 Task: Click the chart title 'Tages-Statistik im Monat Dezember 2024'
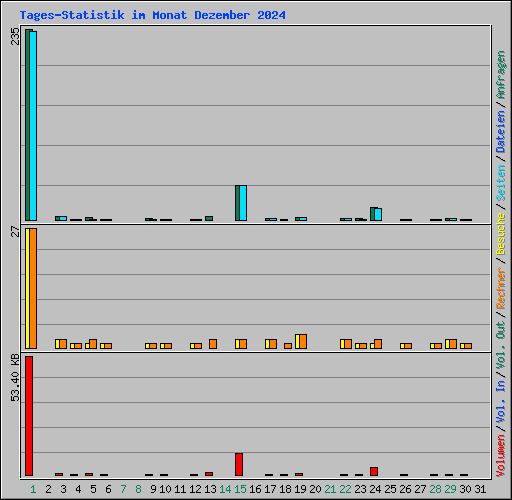pos(152,15)
